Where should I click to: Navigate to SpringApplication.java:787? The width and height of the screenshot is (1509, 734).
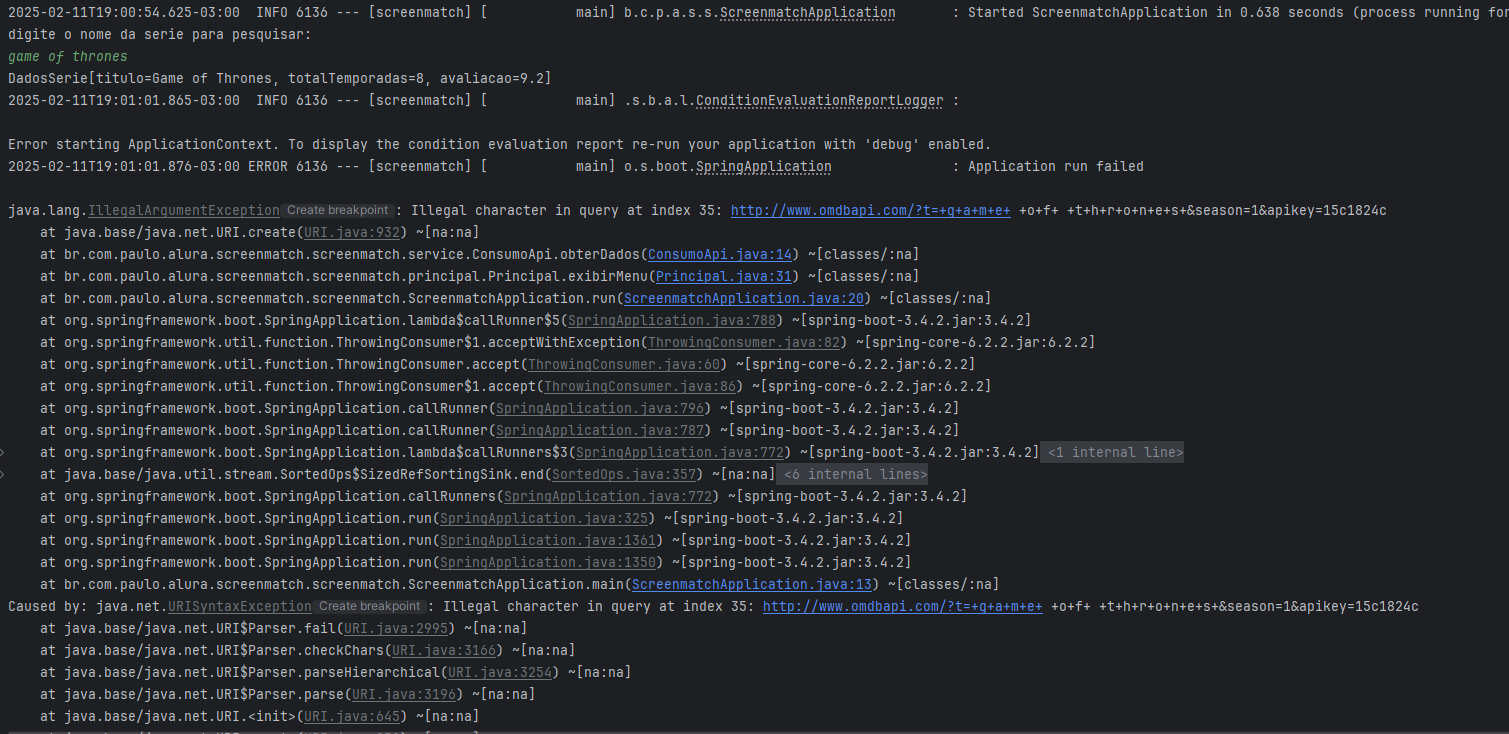click(x=600, y=431)
